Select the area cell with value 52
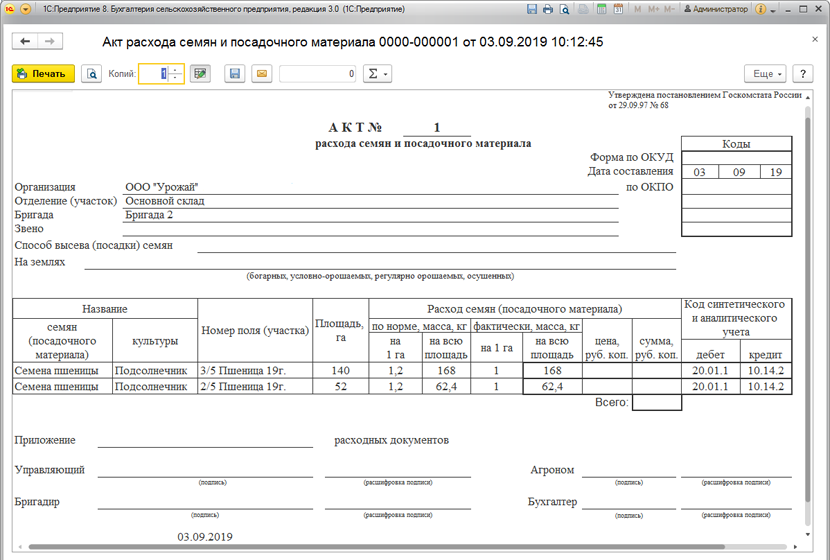The width and height of the screenshot is (830, 560). point(341,386)
